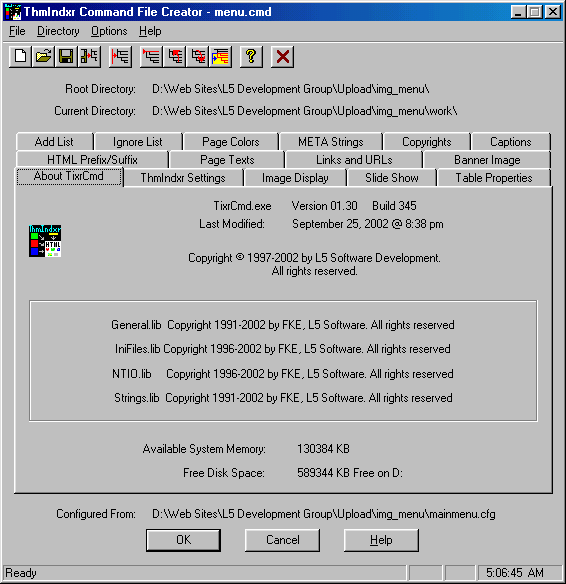Image resolution: width=566 pixels, height=584 pixels.
Task: Click the September 25, 2002 modified date
Action: pos(368,224)
